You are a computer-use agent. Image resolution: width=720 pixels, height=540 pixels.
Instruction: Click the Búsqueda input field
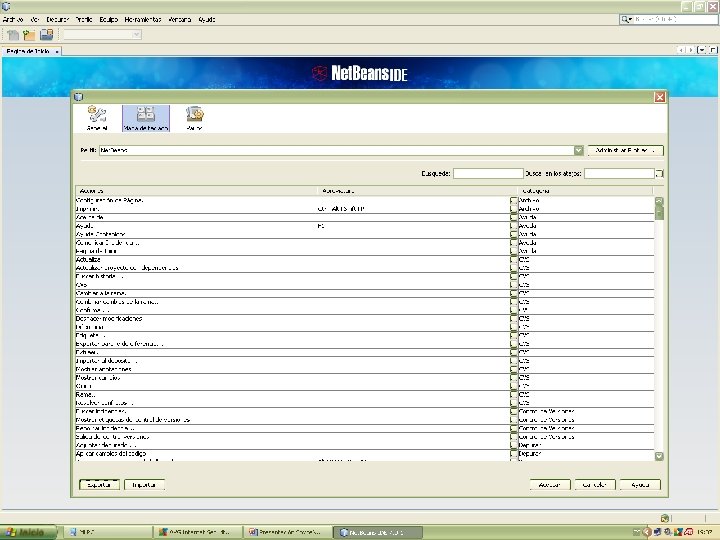488,173
